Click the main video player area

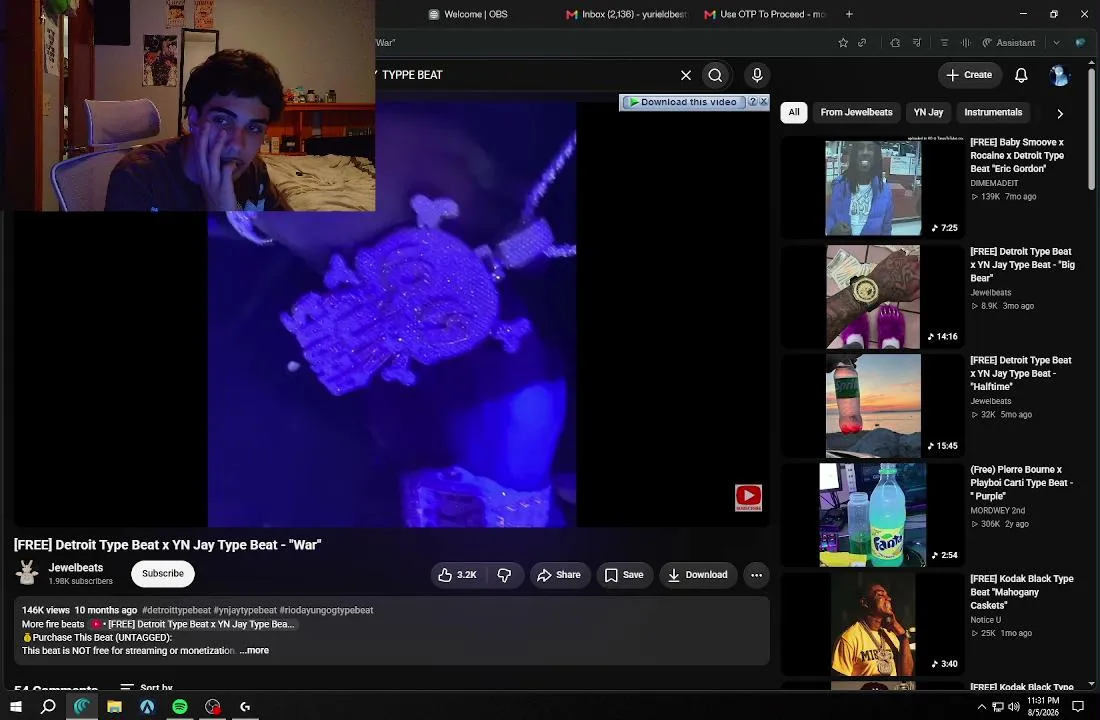pos(391,314)
